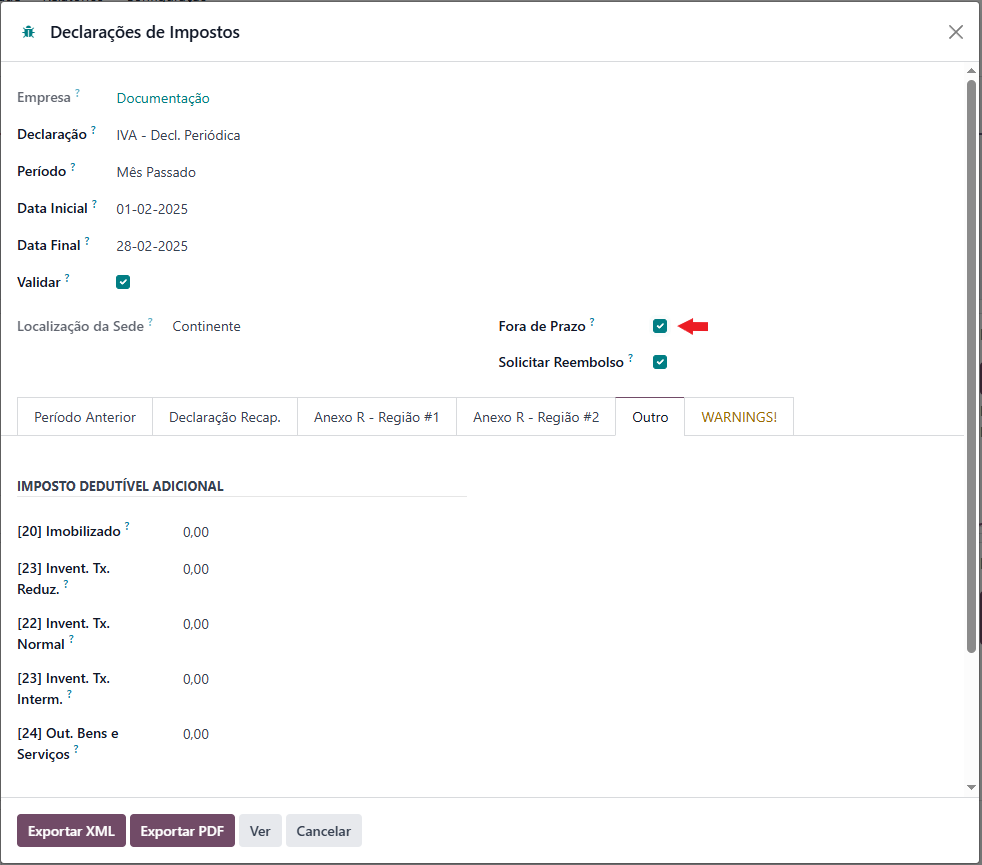Click help icon next to [20] Imobilizado

[127, 526]
